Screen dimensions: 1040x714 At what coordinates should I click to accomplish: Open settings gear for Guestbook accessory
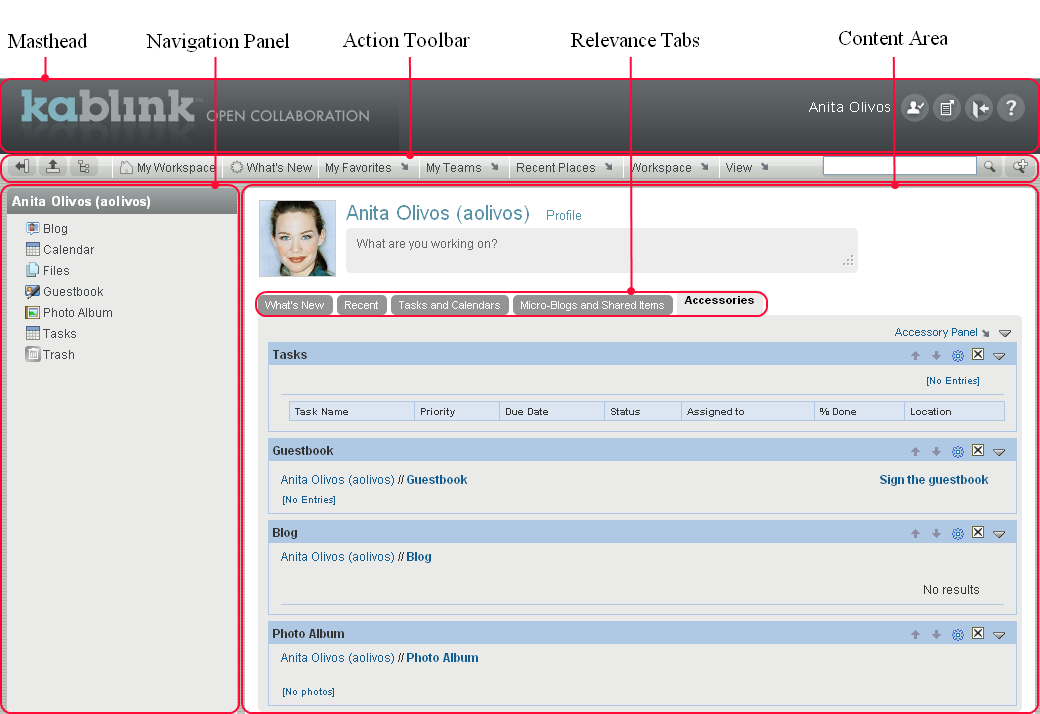(x=957, y=452)
